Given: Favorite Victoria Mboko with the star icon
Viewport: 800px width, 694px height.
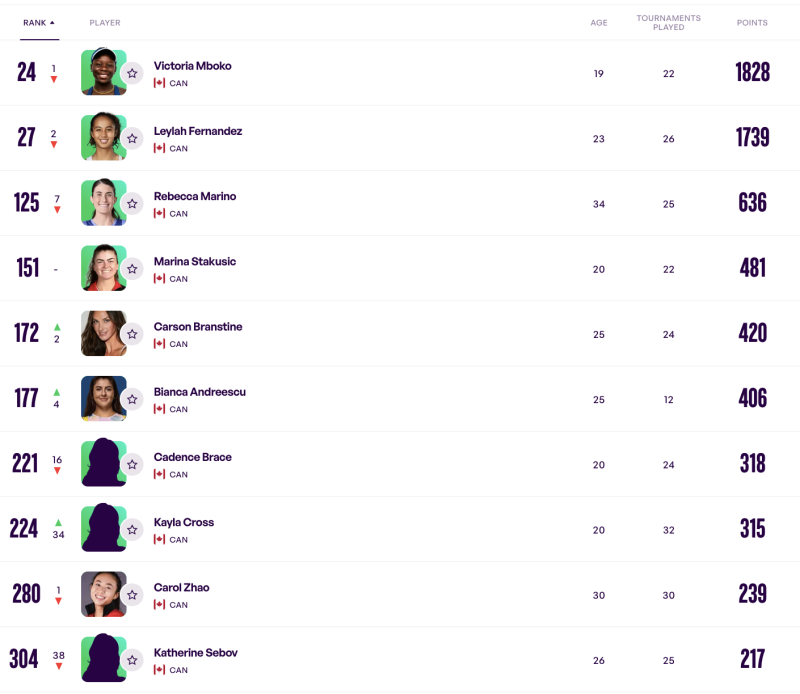Looking at the screenshot, I should tap(132, 73).
